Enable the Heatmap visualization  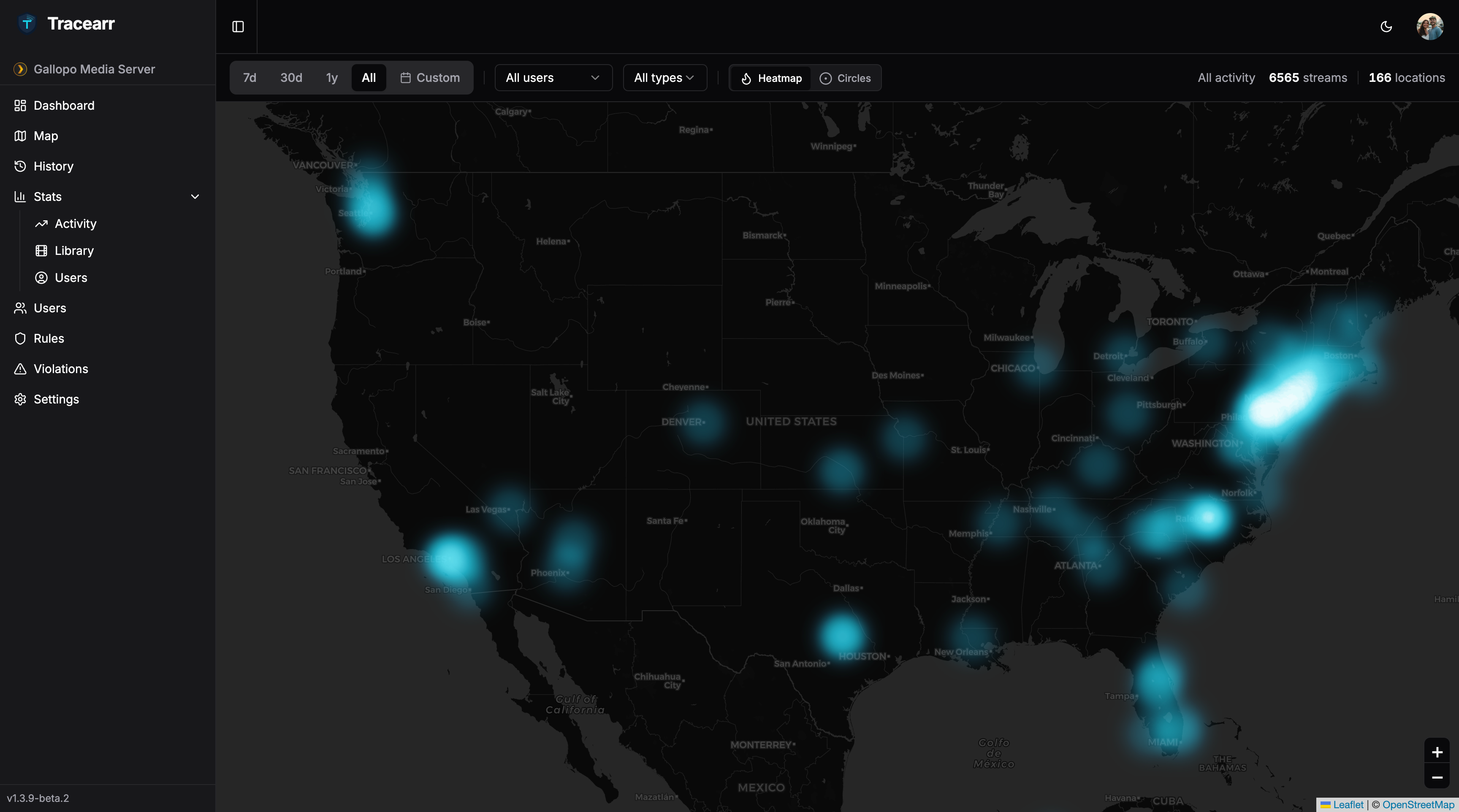pos(770,78)
